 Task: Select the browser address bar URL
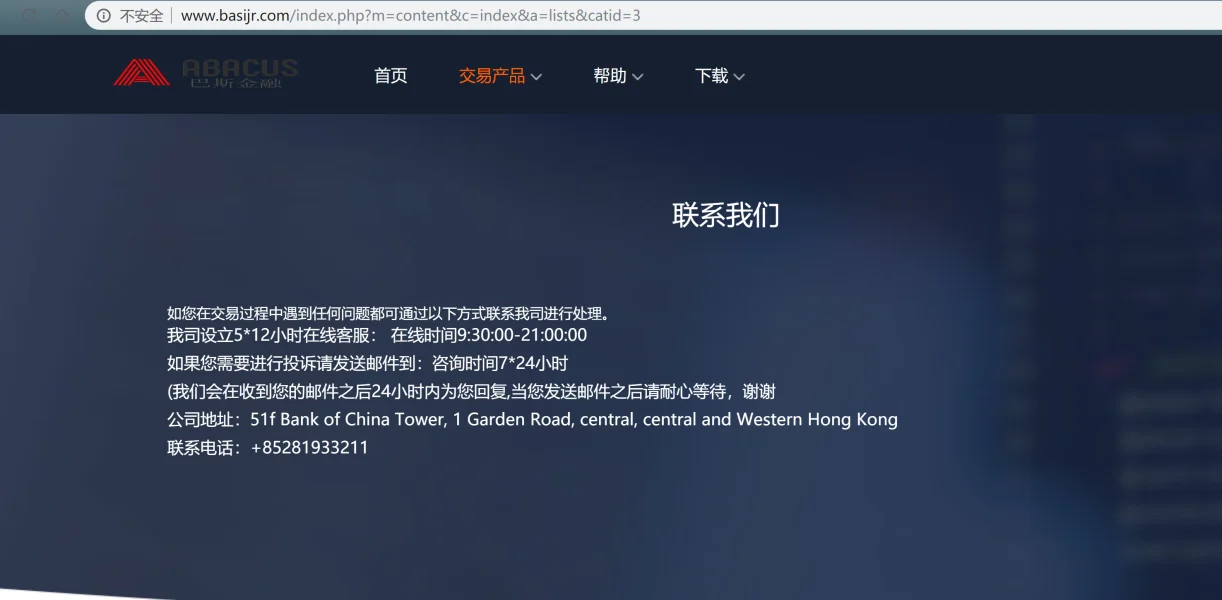[411, 15]
